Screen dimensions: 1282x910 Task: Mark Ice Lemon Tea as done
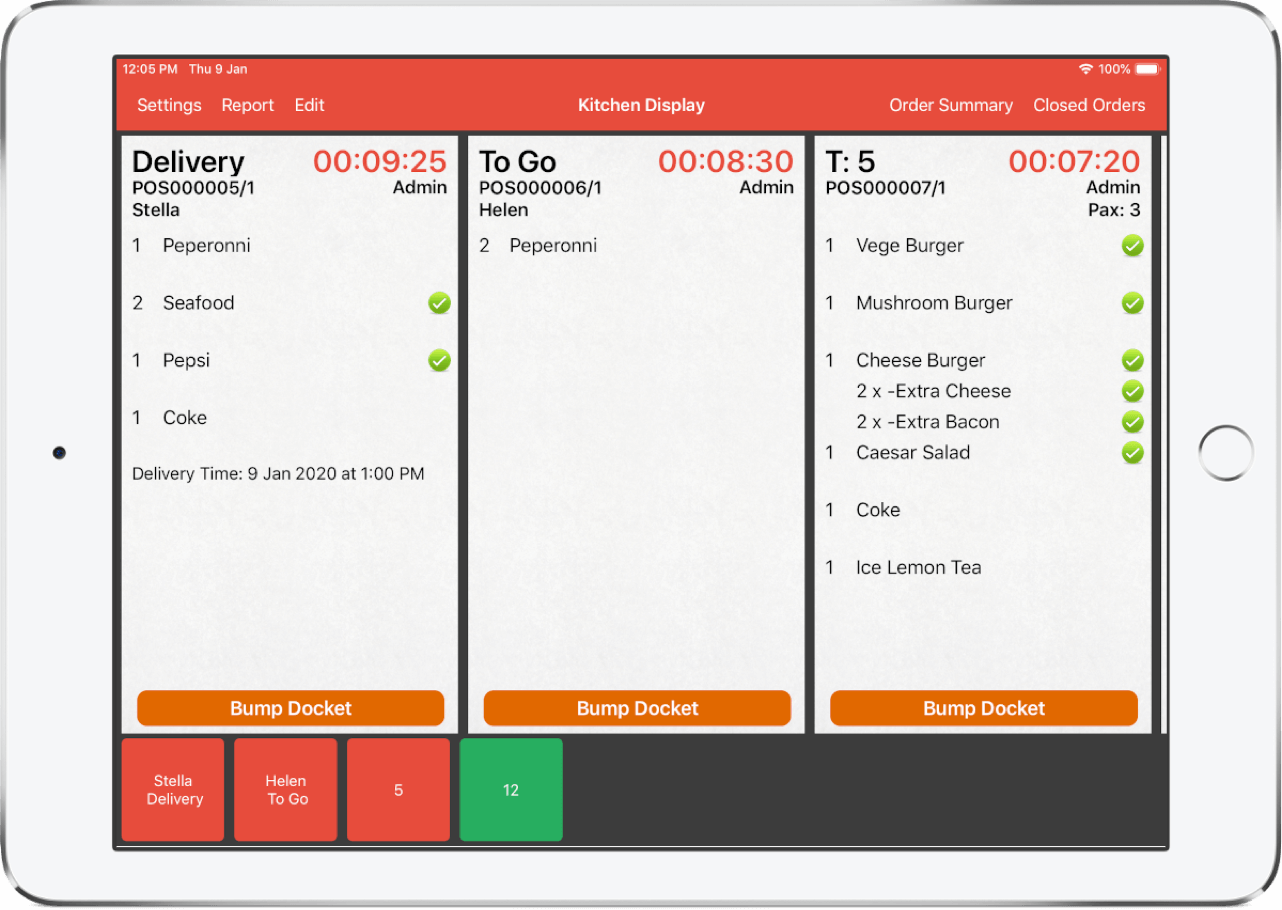click(x=984, y=568)
